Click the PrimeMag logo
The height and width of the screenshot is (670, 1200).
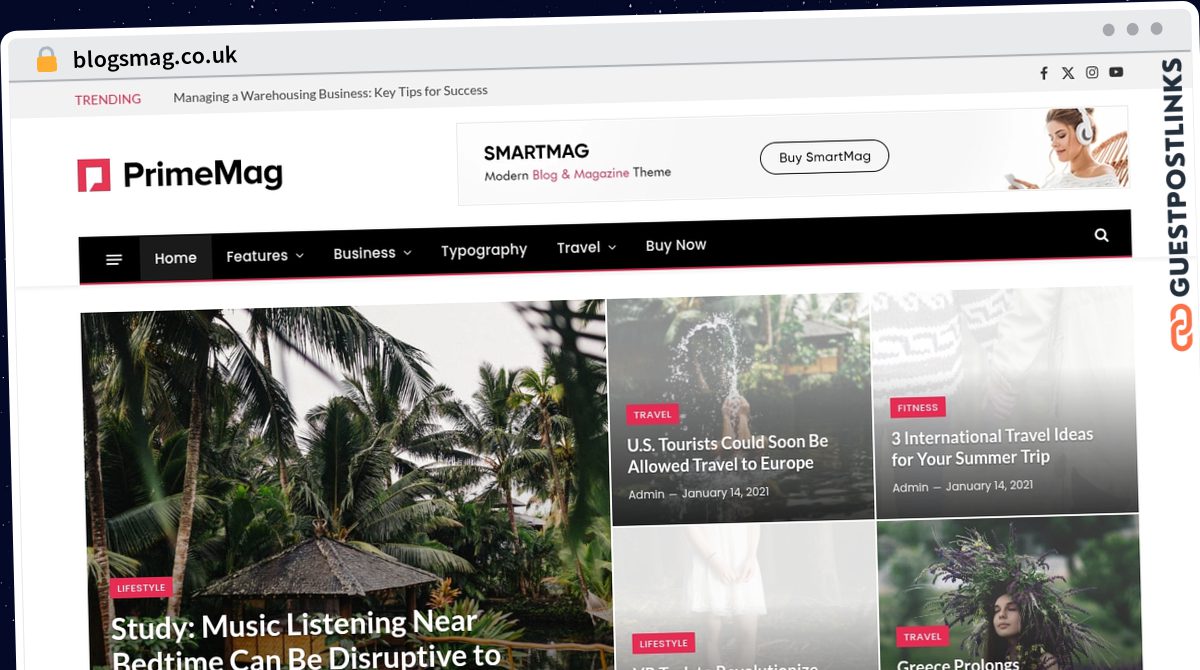pyautogui.click(x=180, y=175)
